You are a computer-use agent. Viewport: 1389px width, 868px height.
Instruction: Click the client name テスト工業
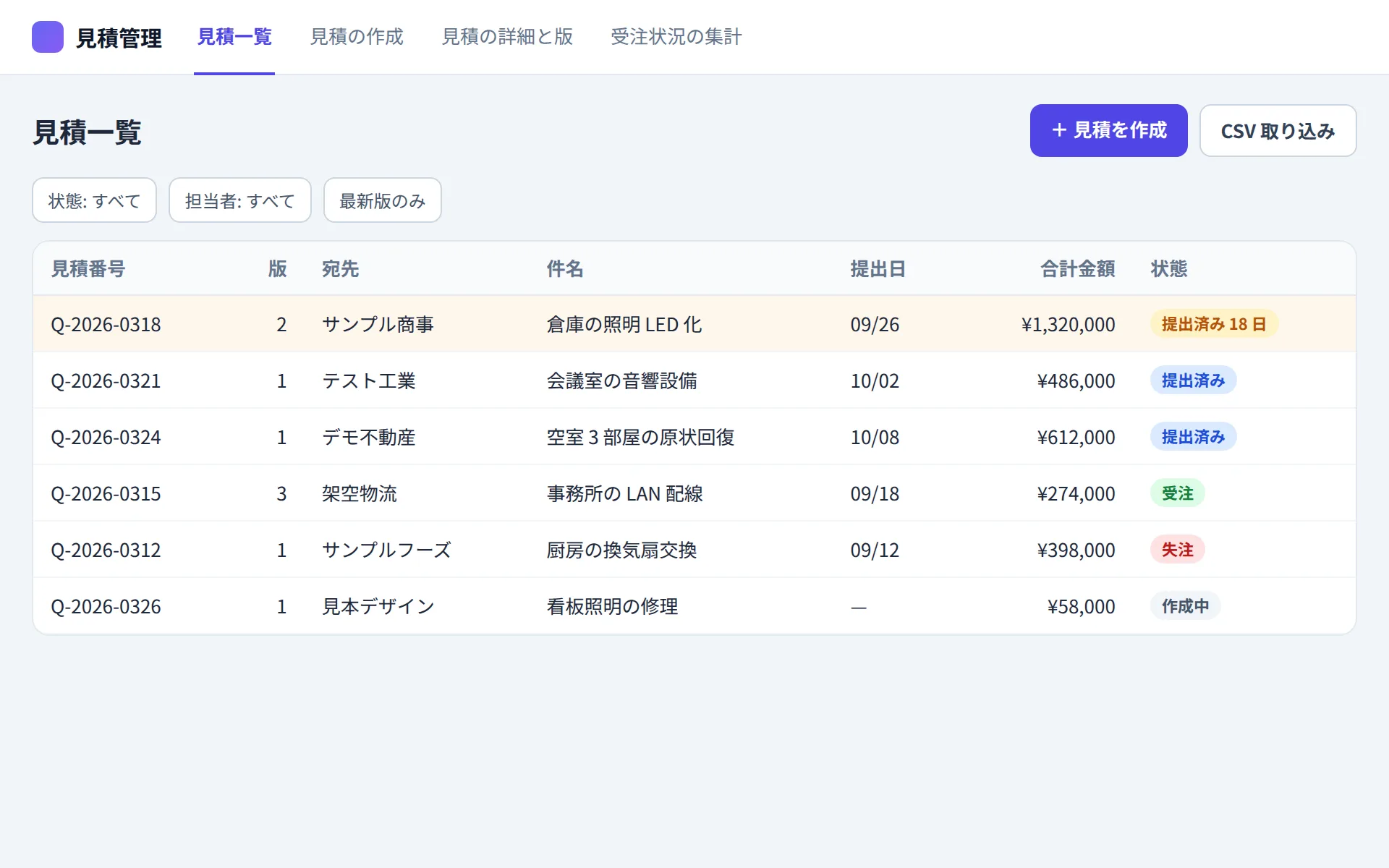(x=368, y=380)
